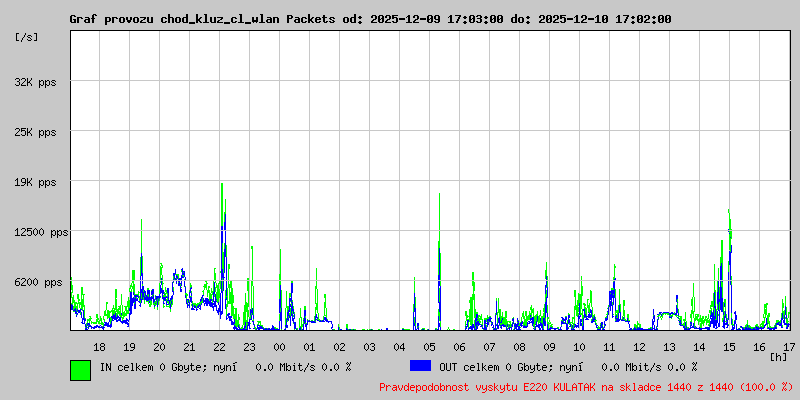Click the blue OUT legend color swatch

[x=420, y=366]
